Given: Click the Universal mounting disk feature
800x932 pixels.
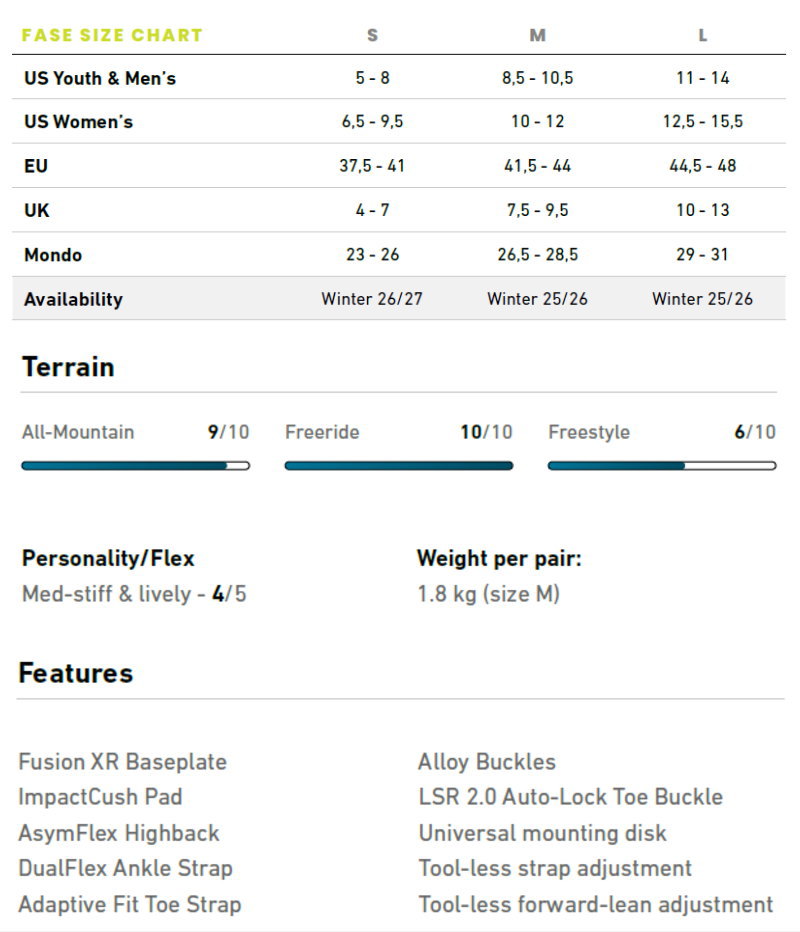Looking at the screenshot, I should [543, 833].
